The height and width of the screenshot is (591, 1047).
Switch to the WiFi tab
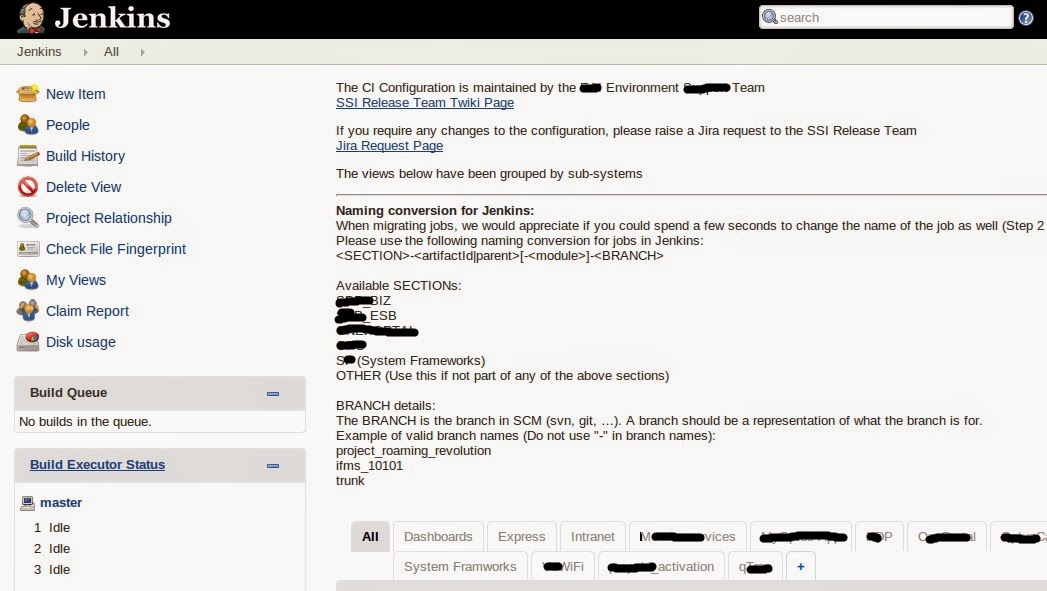(562, 567)
